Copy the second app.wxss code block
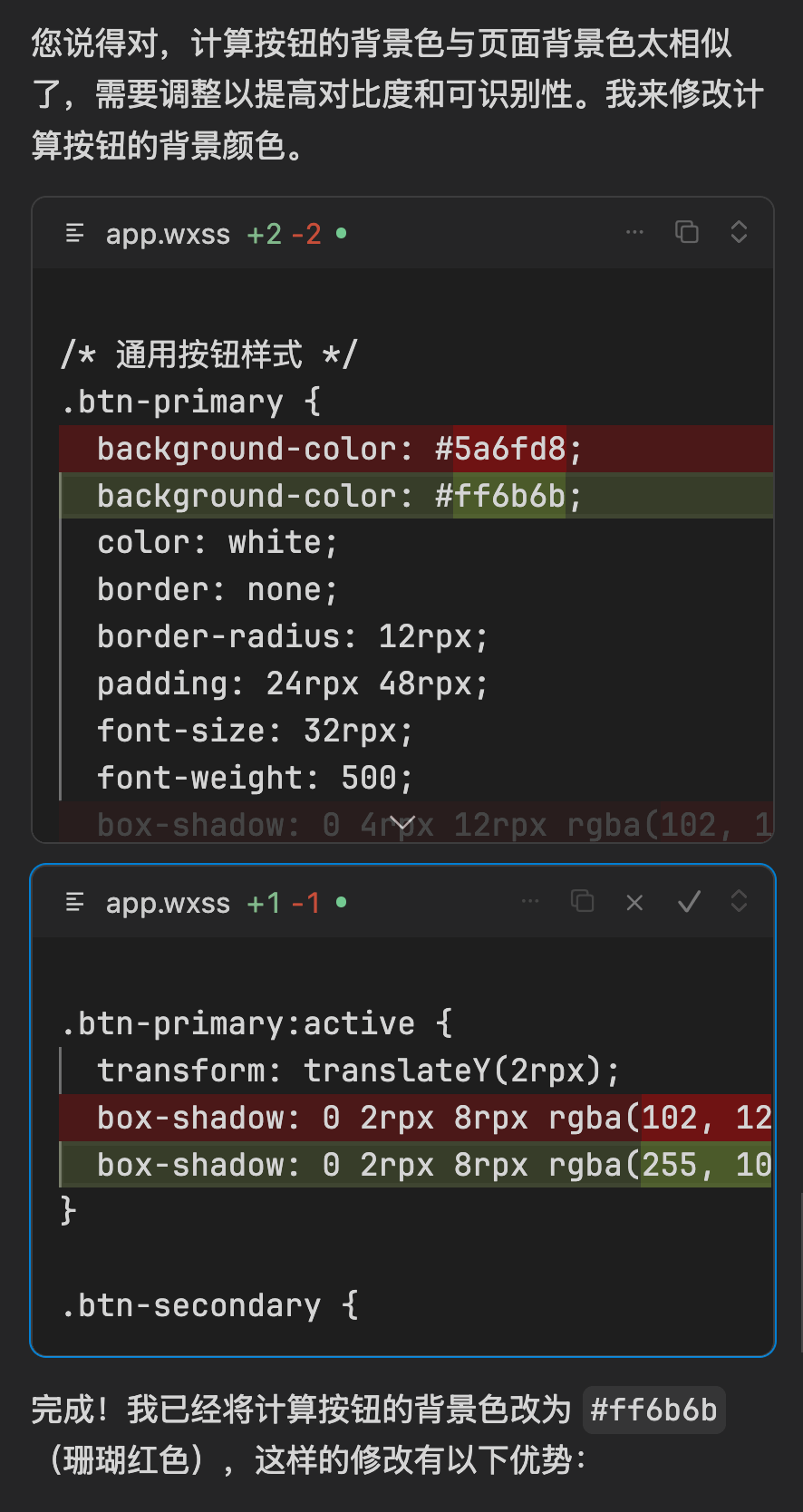Viewport: 803px width, 1512px height. click(x=582, y=902)
